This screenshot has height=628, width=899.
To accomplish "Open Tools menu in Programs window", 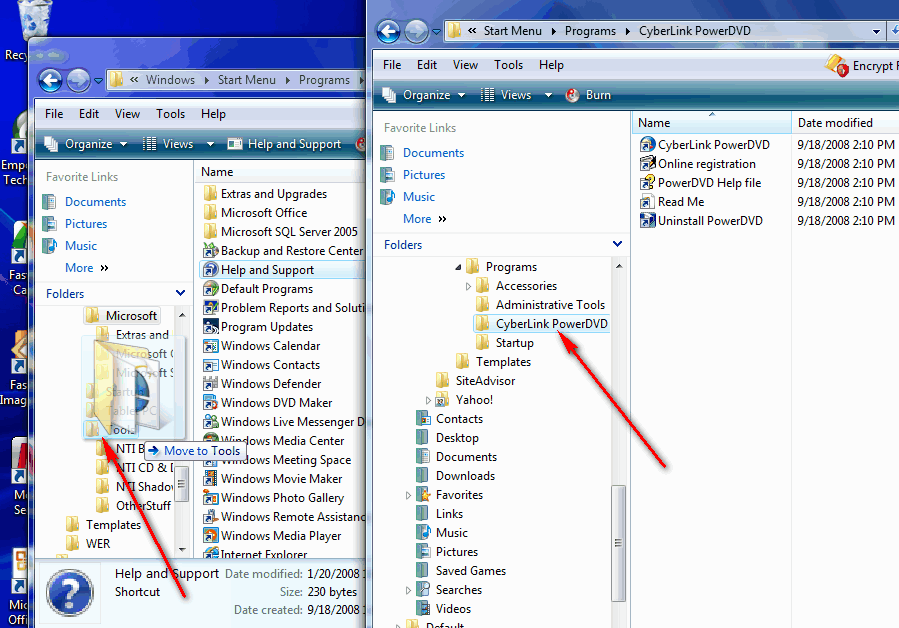I will point(170,114).
